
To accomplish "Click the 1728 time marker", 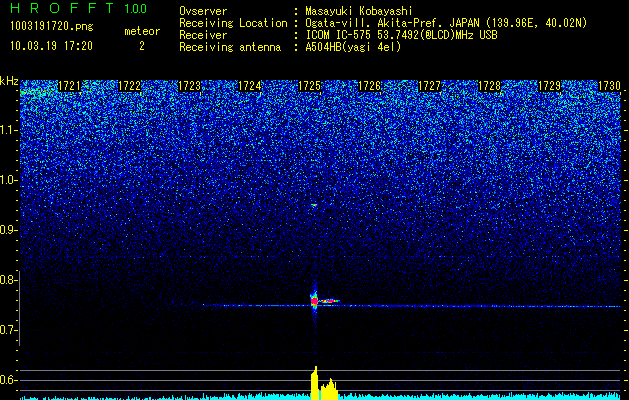I will tap(489, 86).
